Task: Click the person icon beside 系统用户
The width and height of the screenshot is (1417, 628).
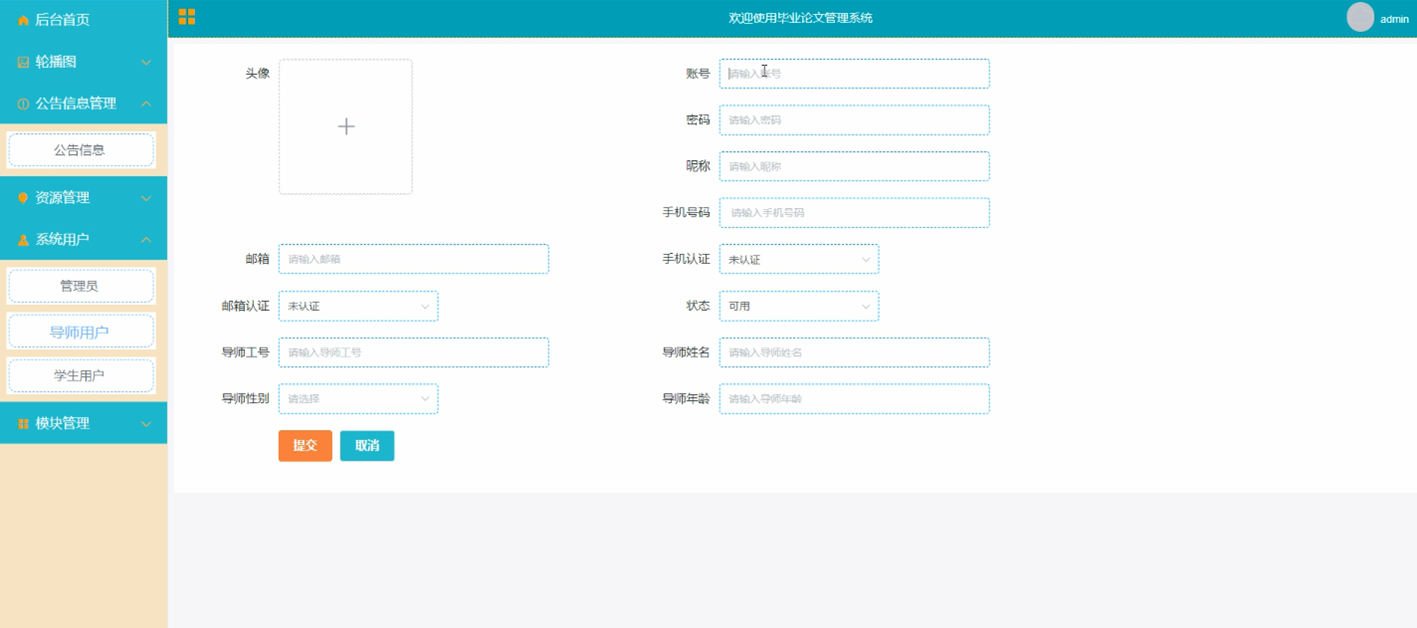Action: (x=23, y=240)
